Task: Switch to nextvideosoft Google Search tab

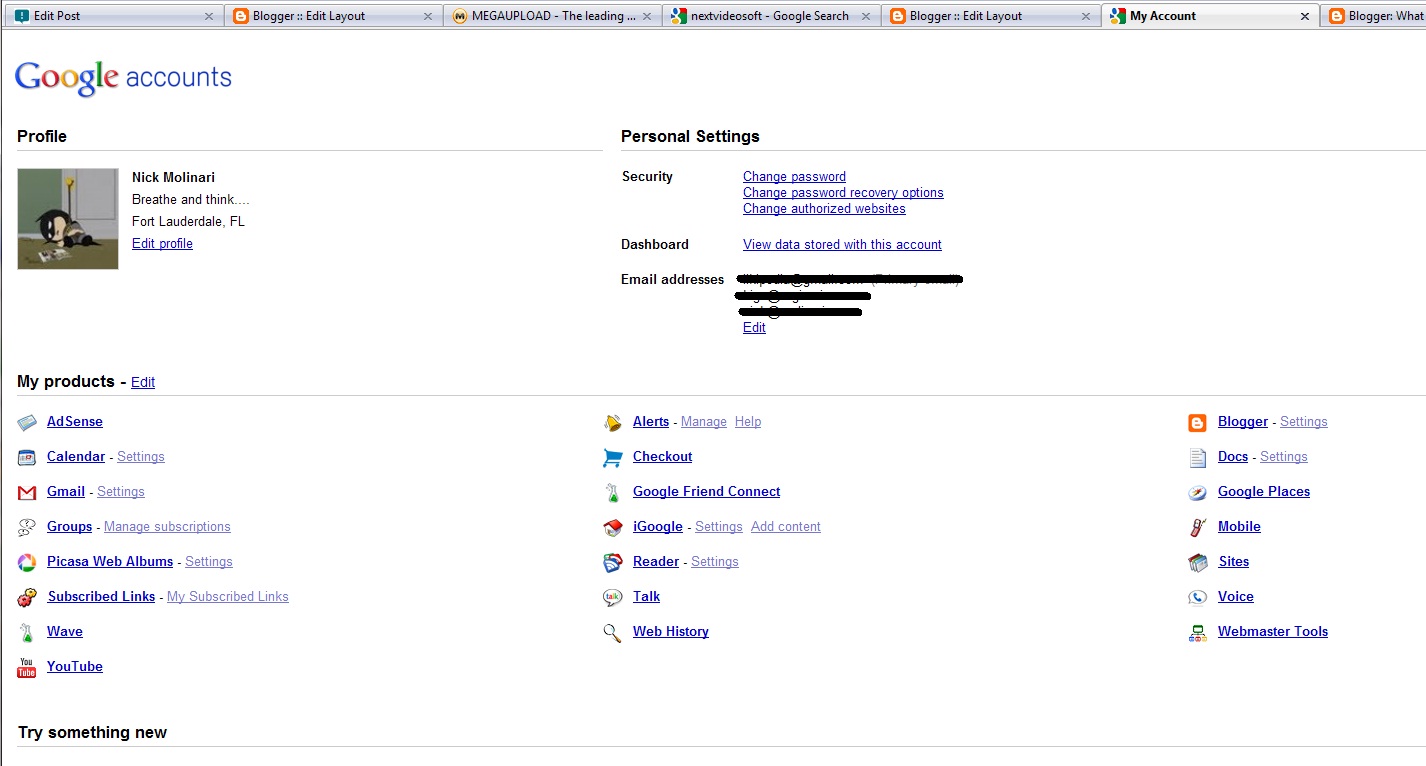Action: coord(771,16)
